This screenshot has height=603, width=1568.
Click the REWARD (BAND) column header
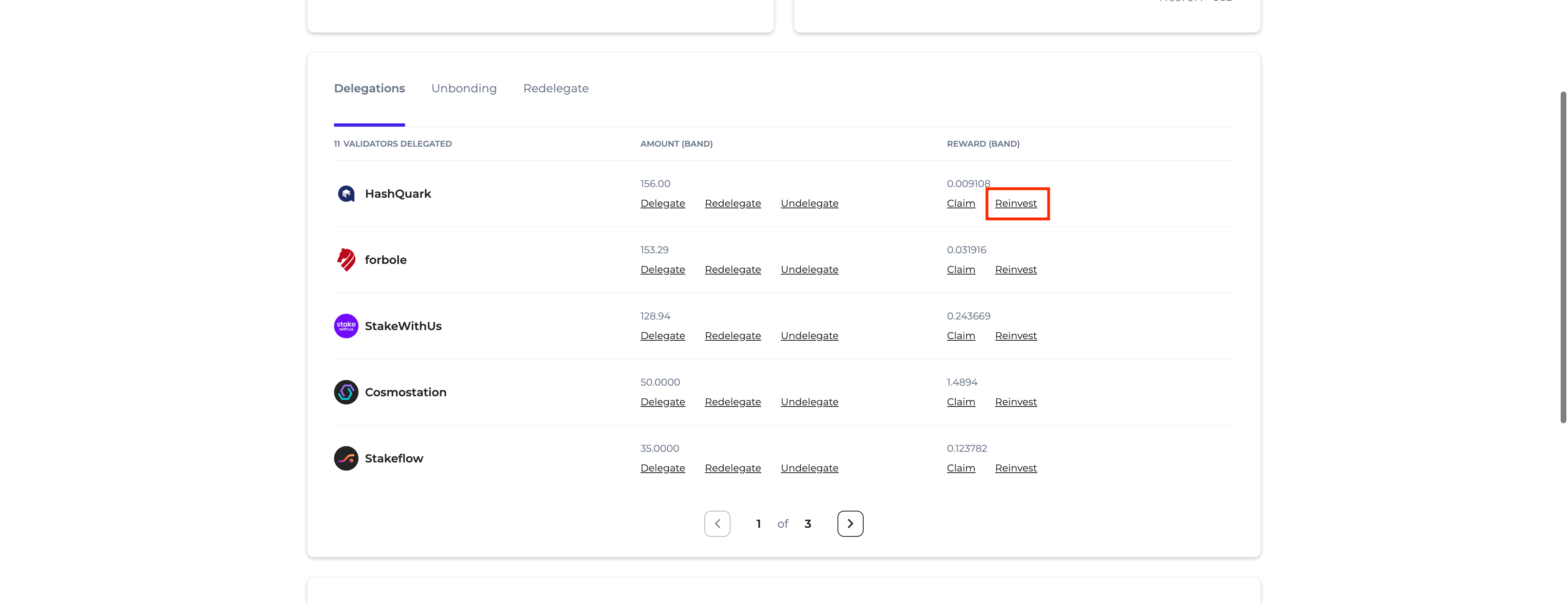tap(983, 144)
